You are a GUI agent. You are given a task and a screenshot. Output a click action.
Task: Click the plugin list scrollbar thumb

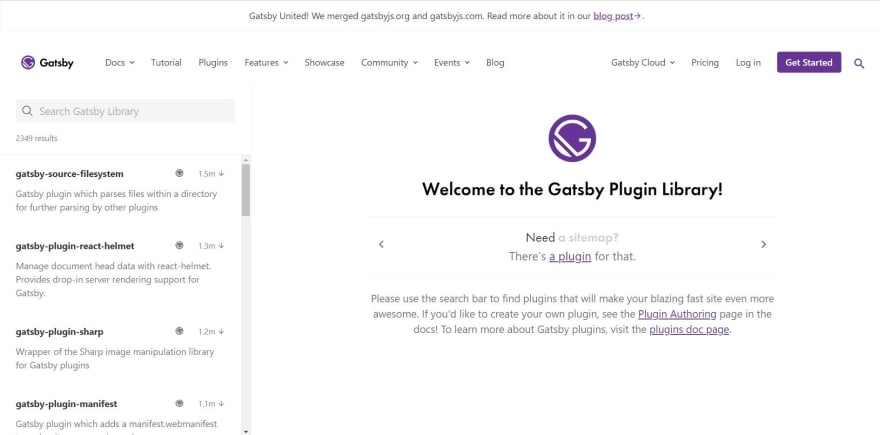(246, 190)
